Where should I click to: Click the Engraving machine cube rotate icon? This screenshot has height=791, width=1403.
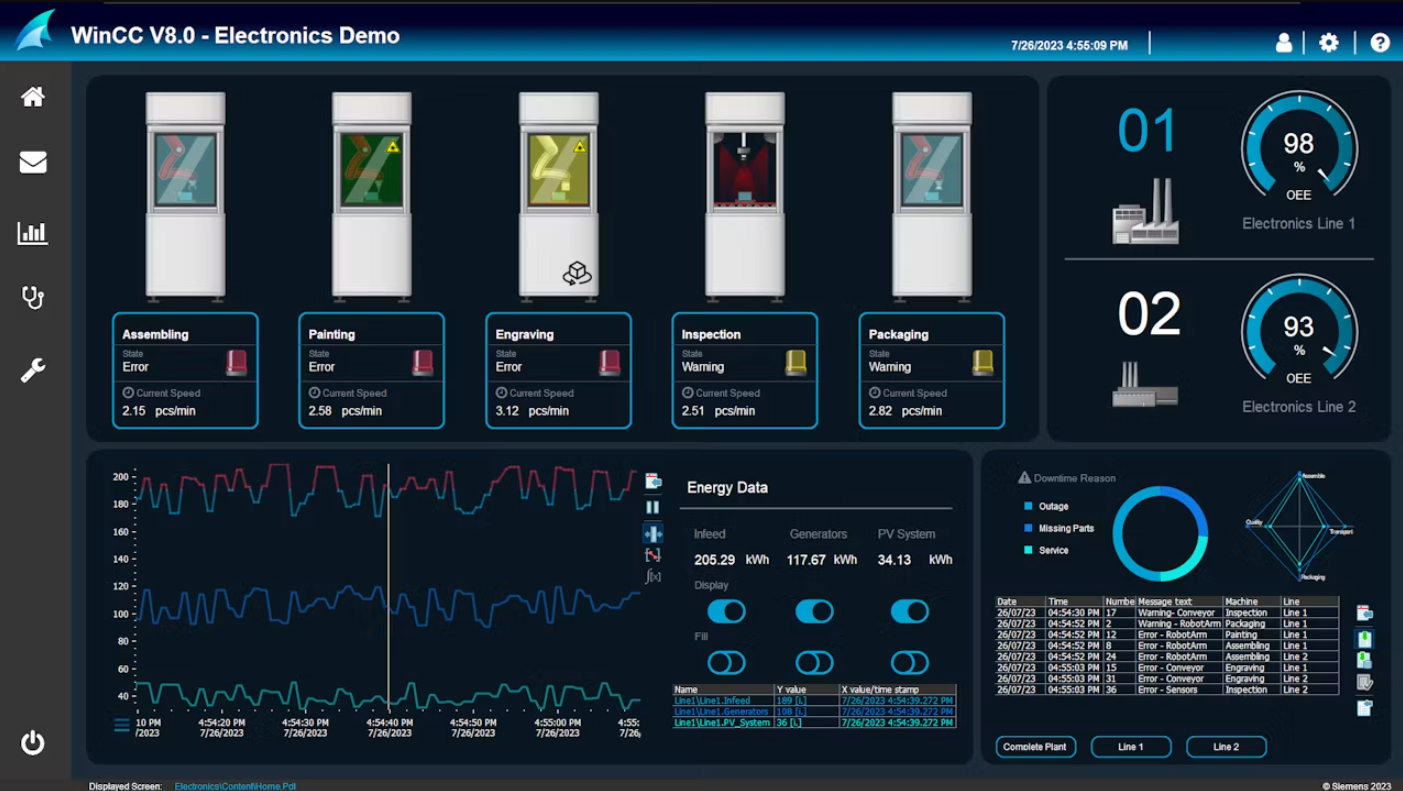(x=577, y=273)
